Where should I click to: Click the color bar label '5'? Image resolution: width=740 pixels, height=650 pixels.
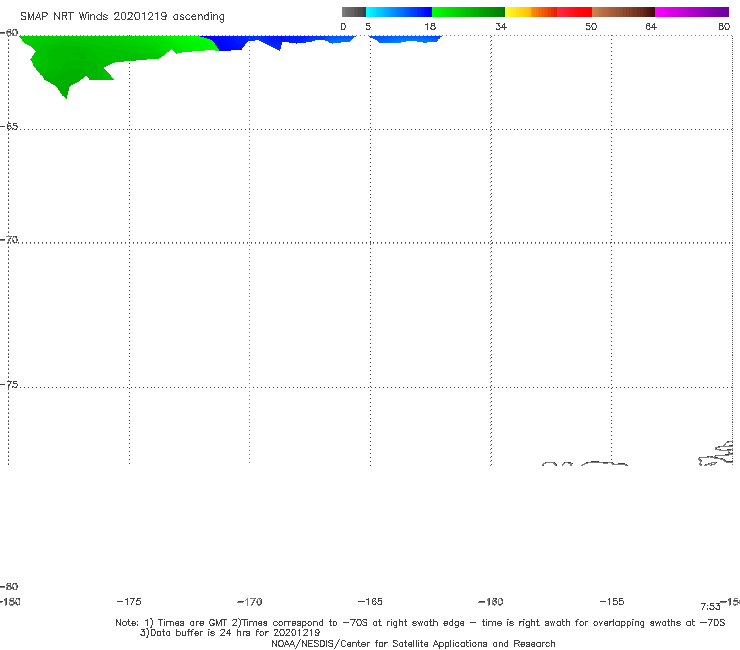tap(368, 26)
